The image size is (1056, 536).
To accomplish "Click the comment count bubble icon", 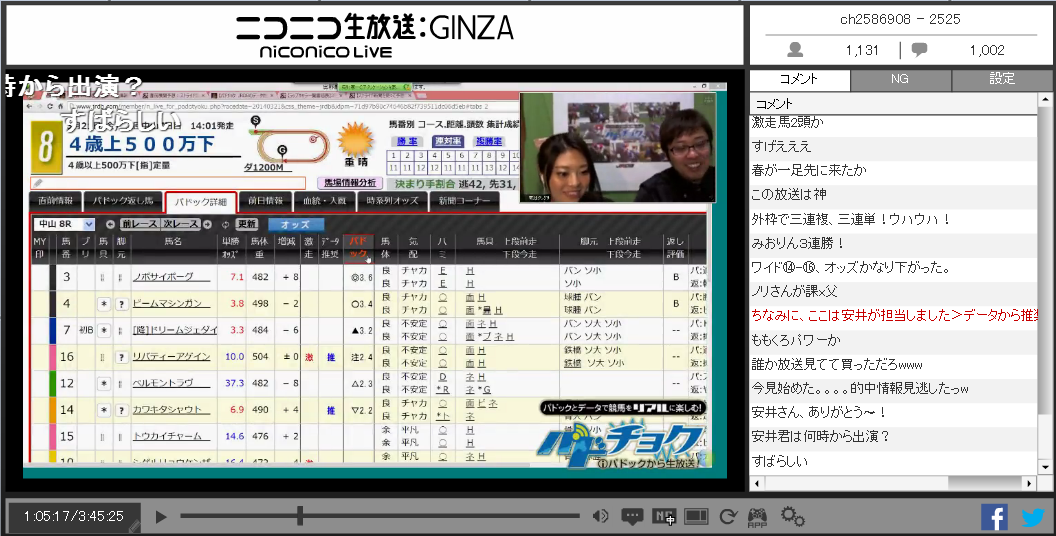I will pyautogui.click(x=919, y=50).
